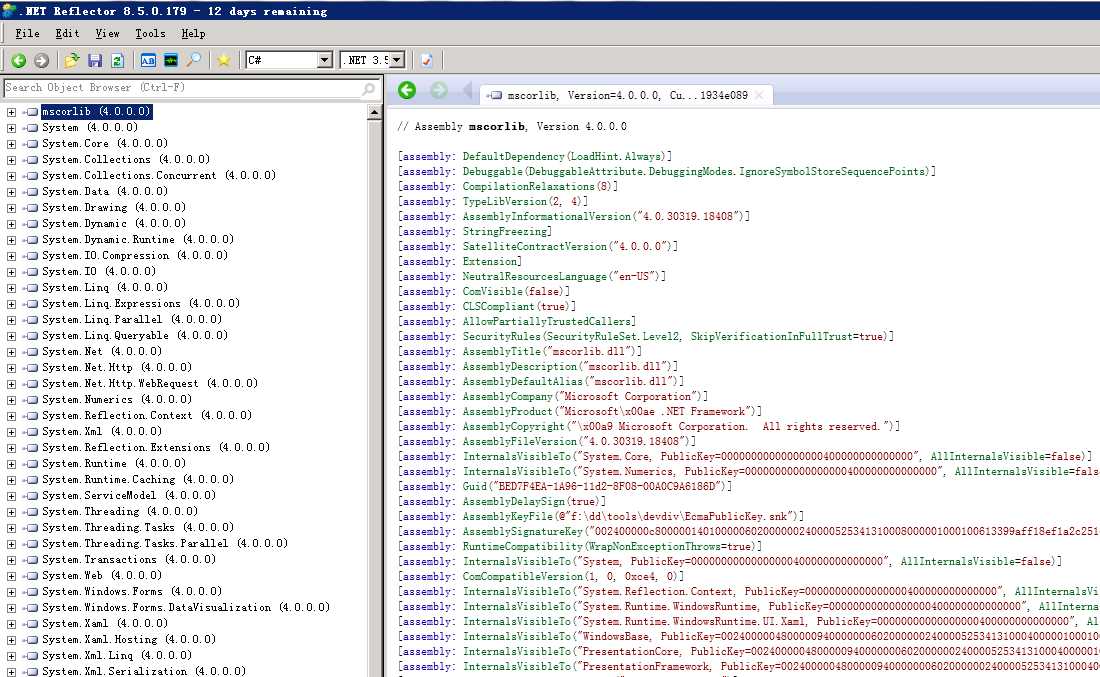Screen dimensions: 1100x677
Task: Click the tab scroll-left triangle
Action: click(467, 90)
